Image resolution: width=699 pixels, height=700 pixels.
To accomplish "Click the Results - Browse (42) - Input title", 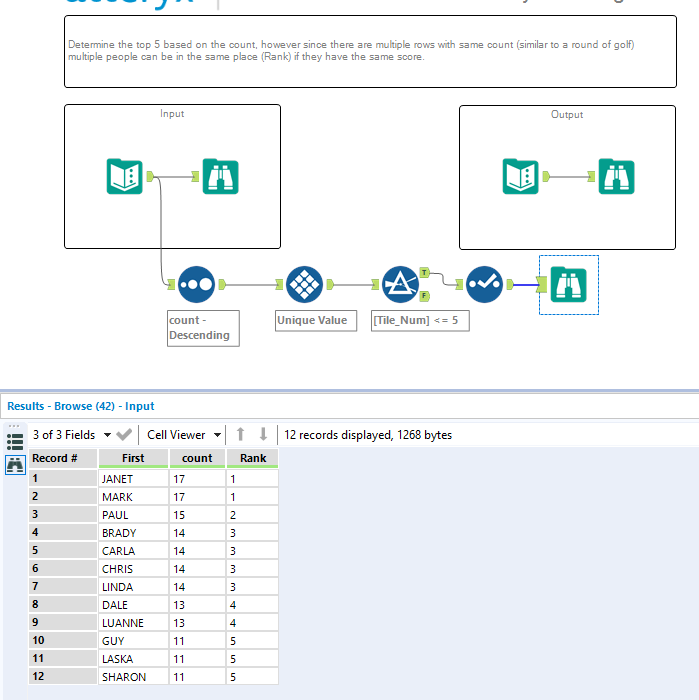I will (x=81, y=406).
